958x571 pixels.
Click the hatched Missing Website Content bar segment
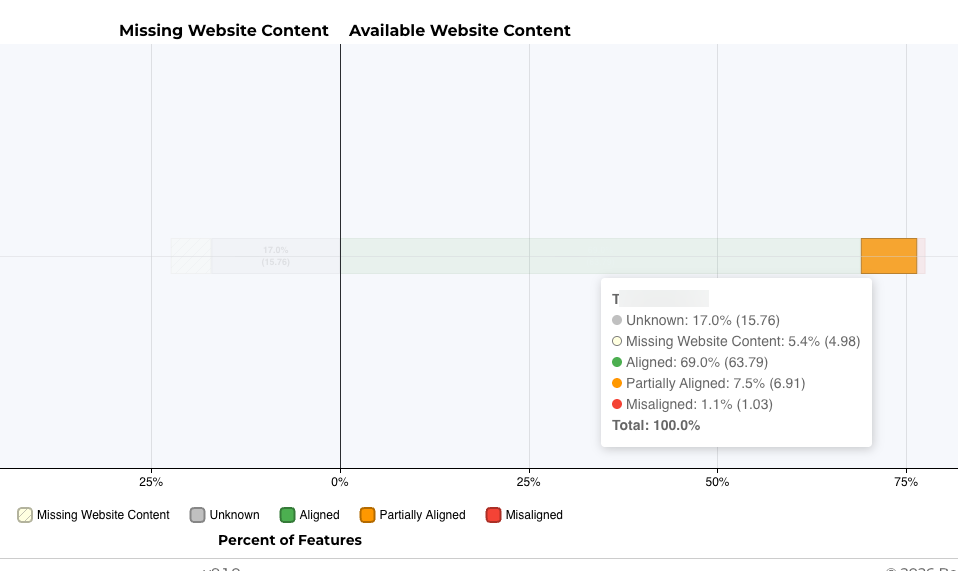[191, 256]
